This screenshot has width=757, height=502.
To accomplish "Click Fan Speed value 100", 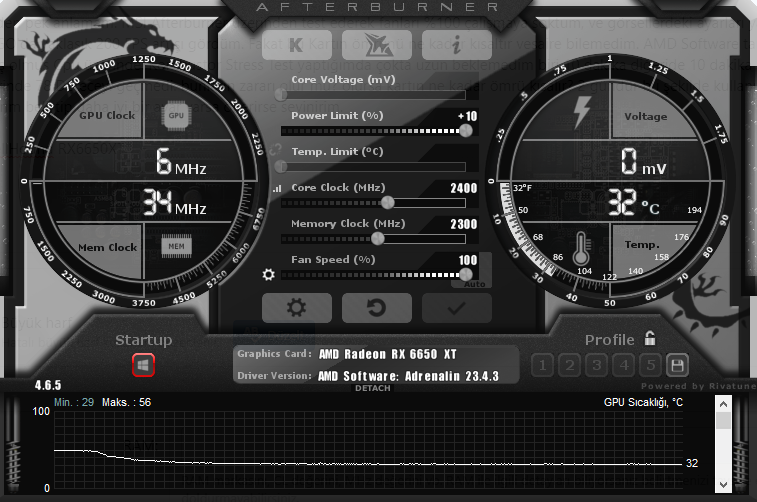I will pos(468,260).
